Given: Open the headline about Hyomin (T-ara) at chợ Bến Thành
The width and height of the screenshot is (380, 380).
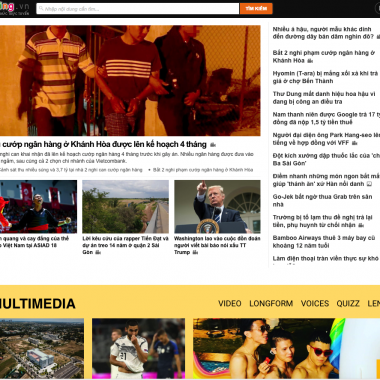Looking at the screenshot, I should [325, 77].
